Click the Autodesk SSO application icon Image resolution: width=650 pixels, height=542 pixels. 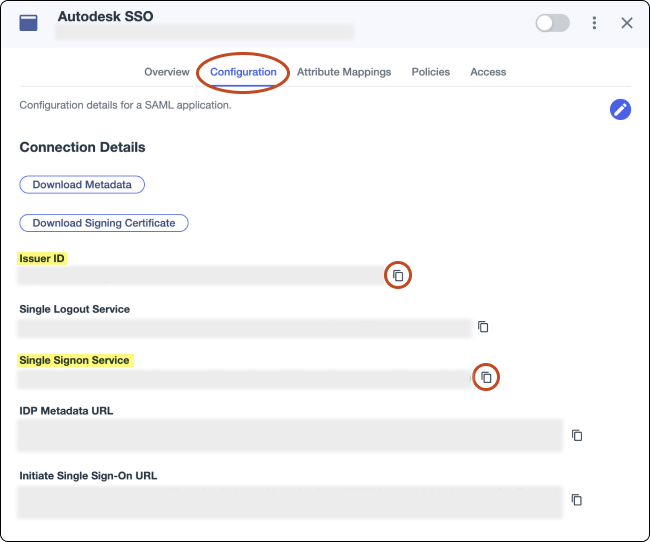coord(29,23)
